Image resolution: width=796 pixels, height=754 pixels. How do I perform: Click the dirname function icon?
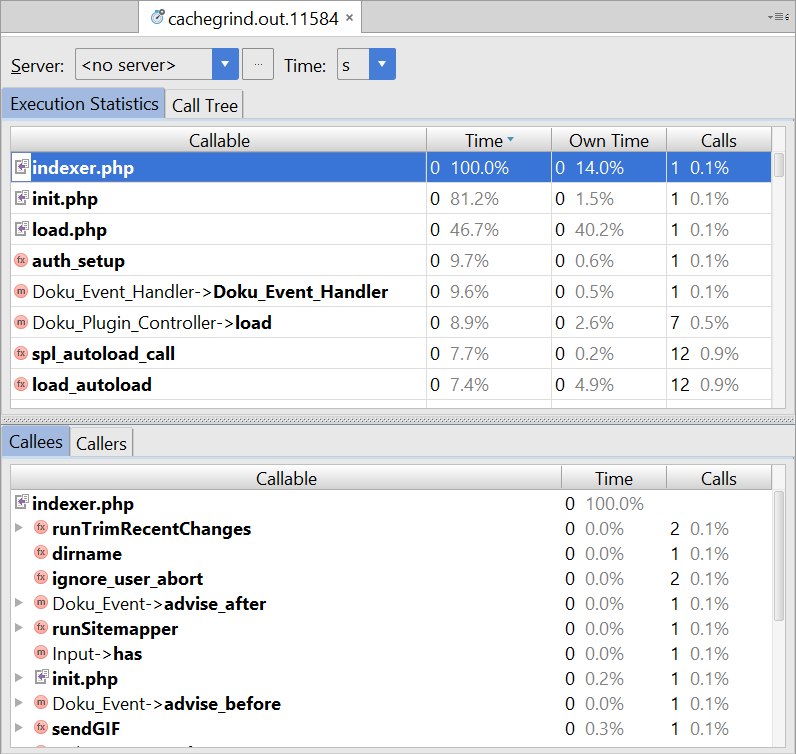pos(41,552)
